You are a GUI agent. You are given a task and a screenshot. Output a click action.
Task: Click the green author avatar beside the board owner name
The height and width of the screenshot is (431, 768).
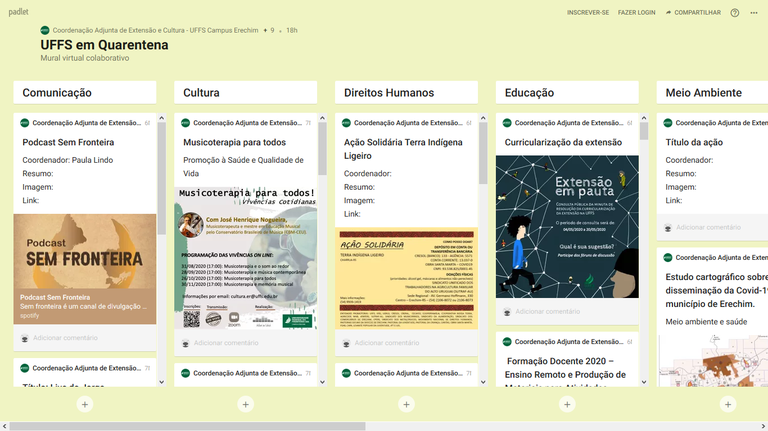click(45, 31)
